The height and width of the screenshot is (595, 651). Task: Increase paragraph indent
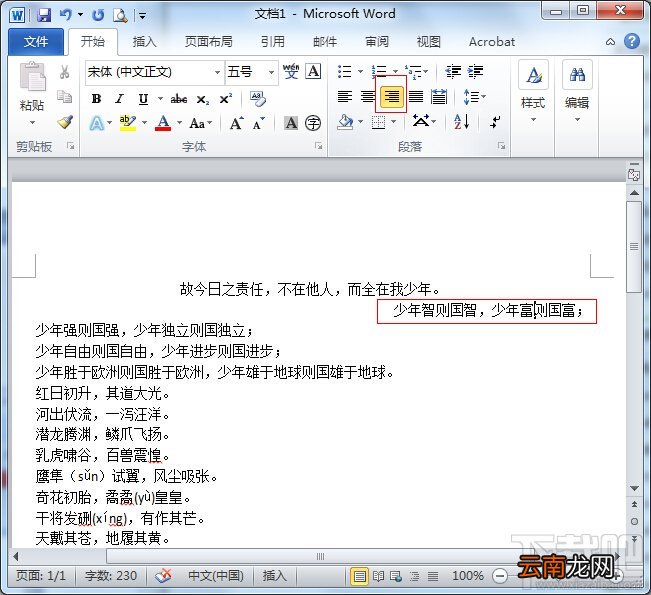tap(475, 71)
